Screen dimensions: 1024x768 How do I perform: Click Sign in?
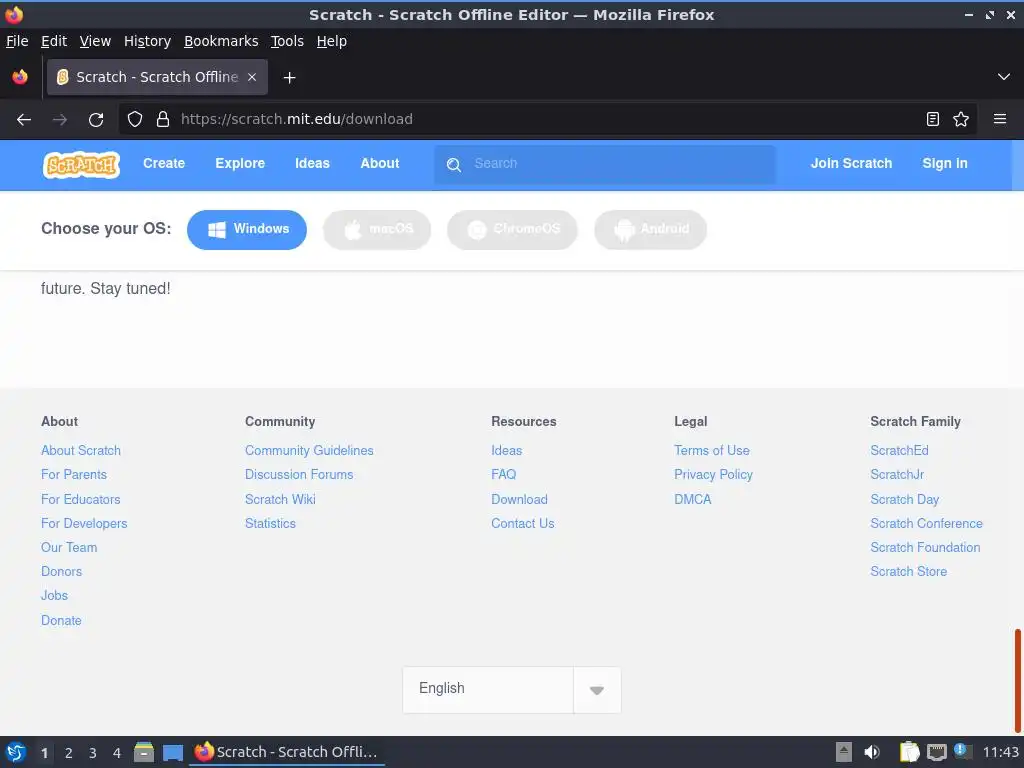tap(945, 163)
